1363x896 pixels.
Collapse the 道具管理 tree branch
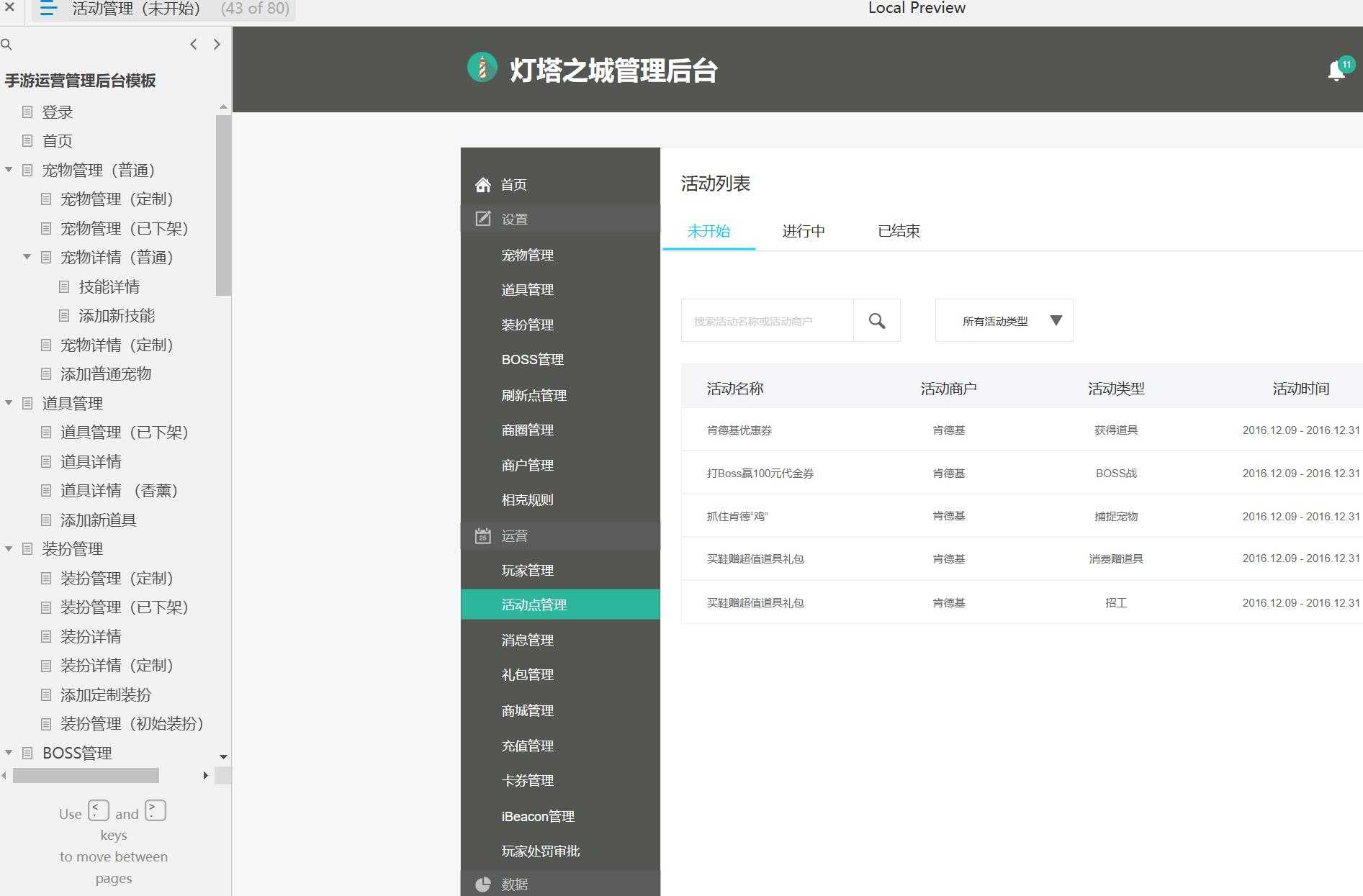(x=9, y=403)
